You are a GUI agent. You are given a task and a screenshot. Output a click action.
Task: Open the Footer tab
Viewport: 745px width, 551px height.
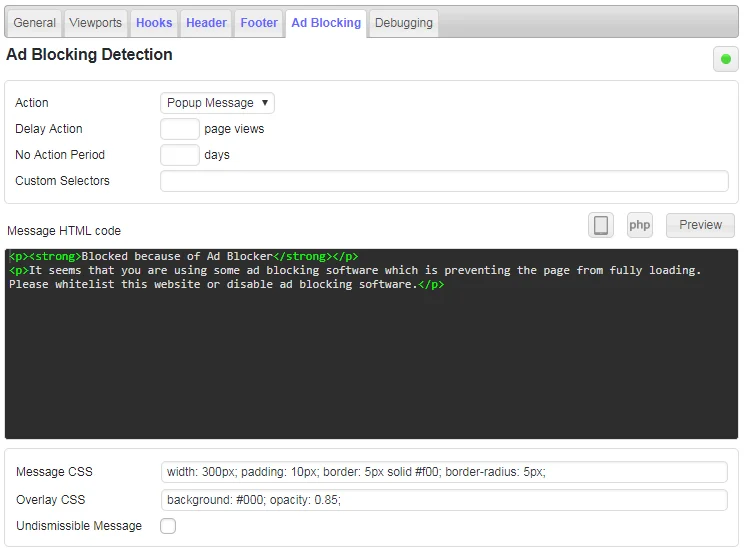pyautogui.click(x=259, y=23)
